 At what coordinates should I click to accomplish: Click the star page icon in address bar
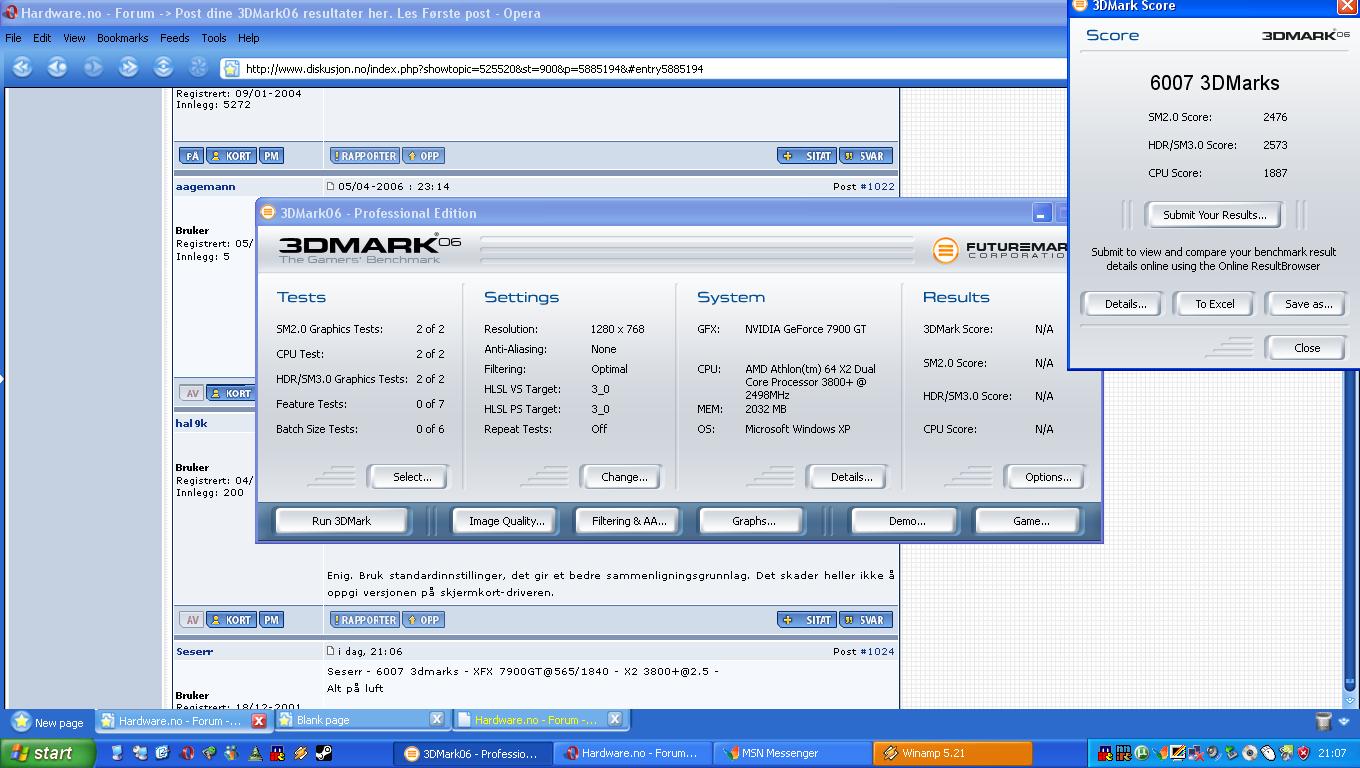pos(231,69)
